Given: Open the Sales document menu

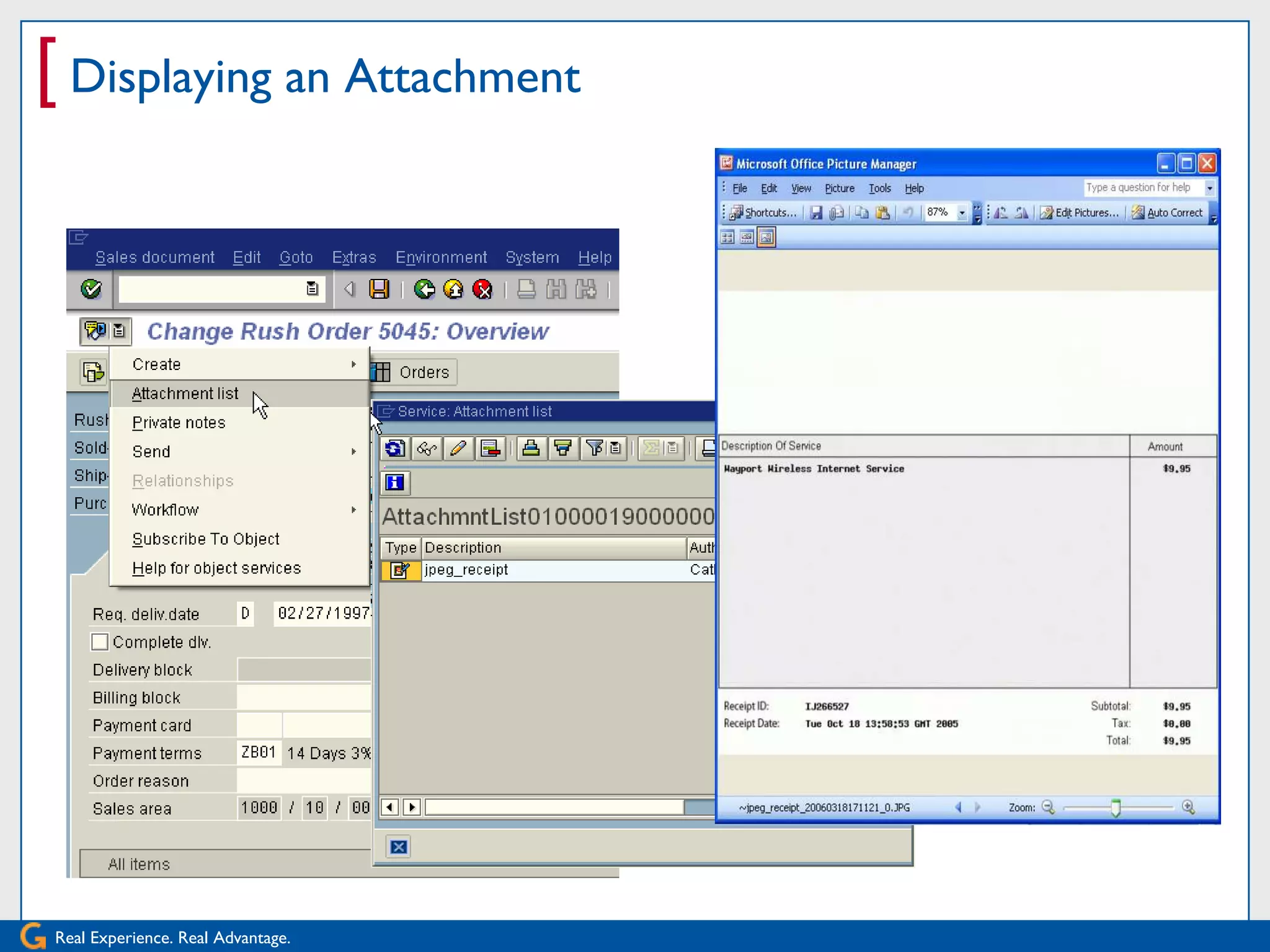Looking at the screenshot, I should (x=155, y=257).
